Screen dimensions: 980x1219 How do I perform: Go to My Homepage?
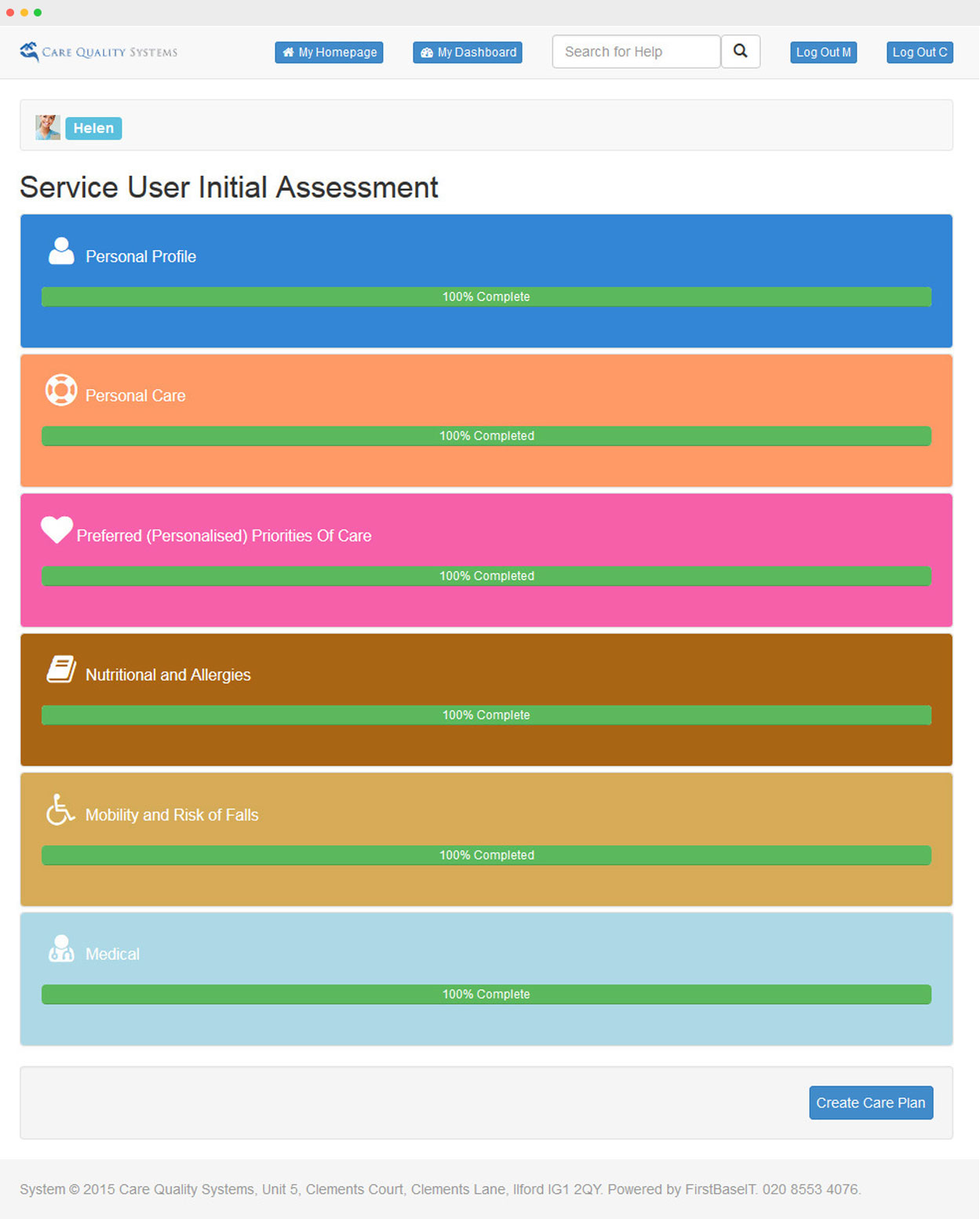coord(329,53)
